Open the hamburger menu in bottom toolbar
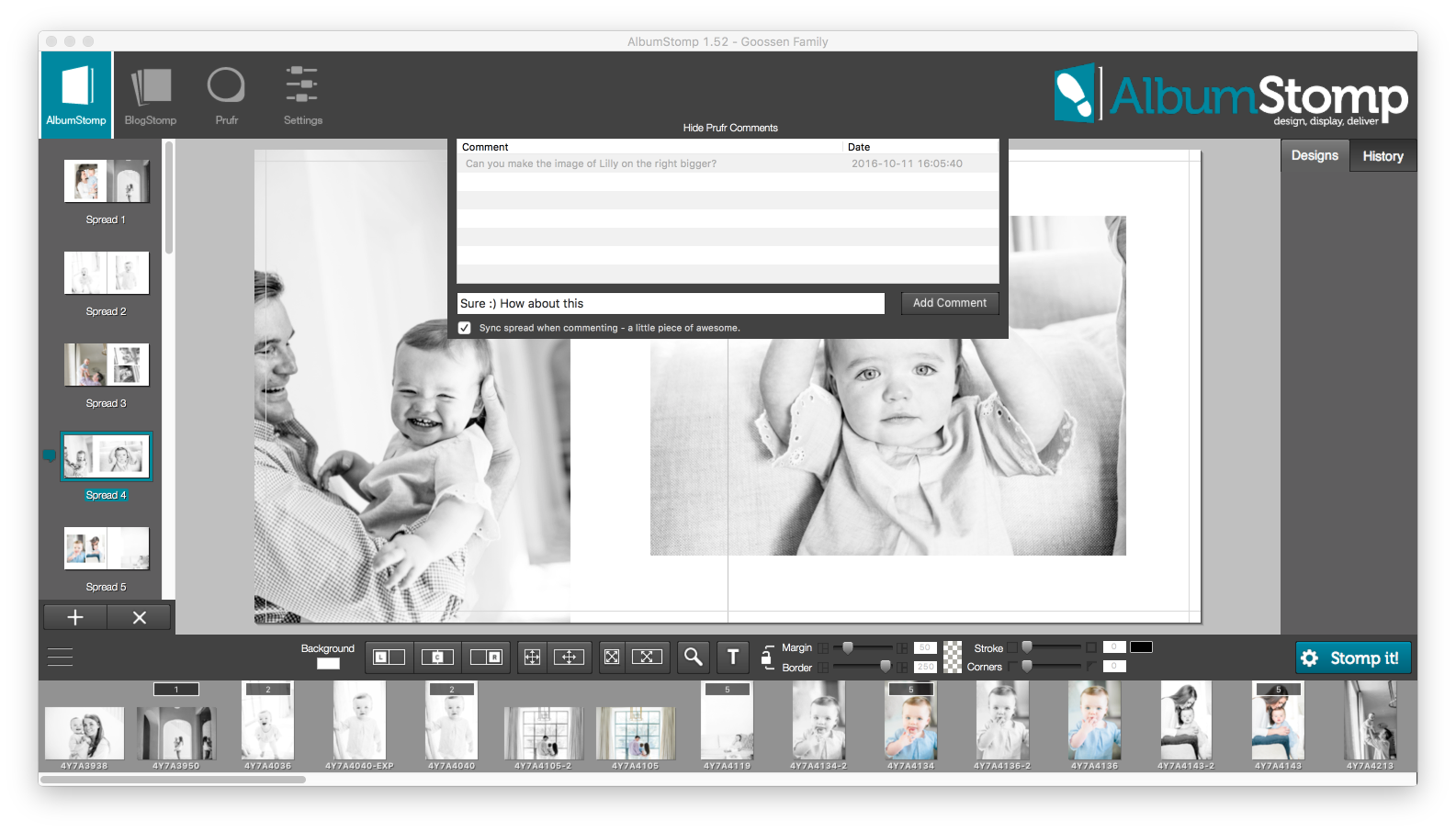 (60, 657)
